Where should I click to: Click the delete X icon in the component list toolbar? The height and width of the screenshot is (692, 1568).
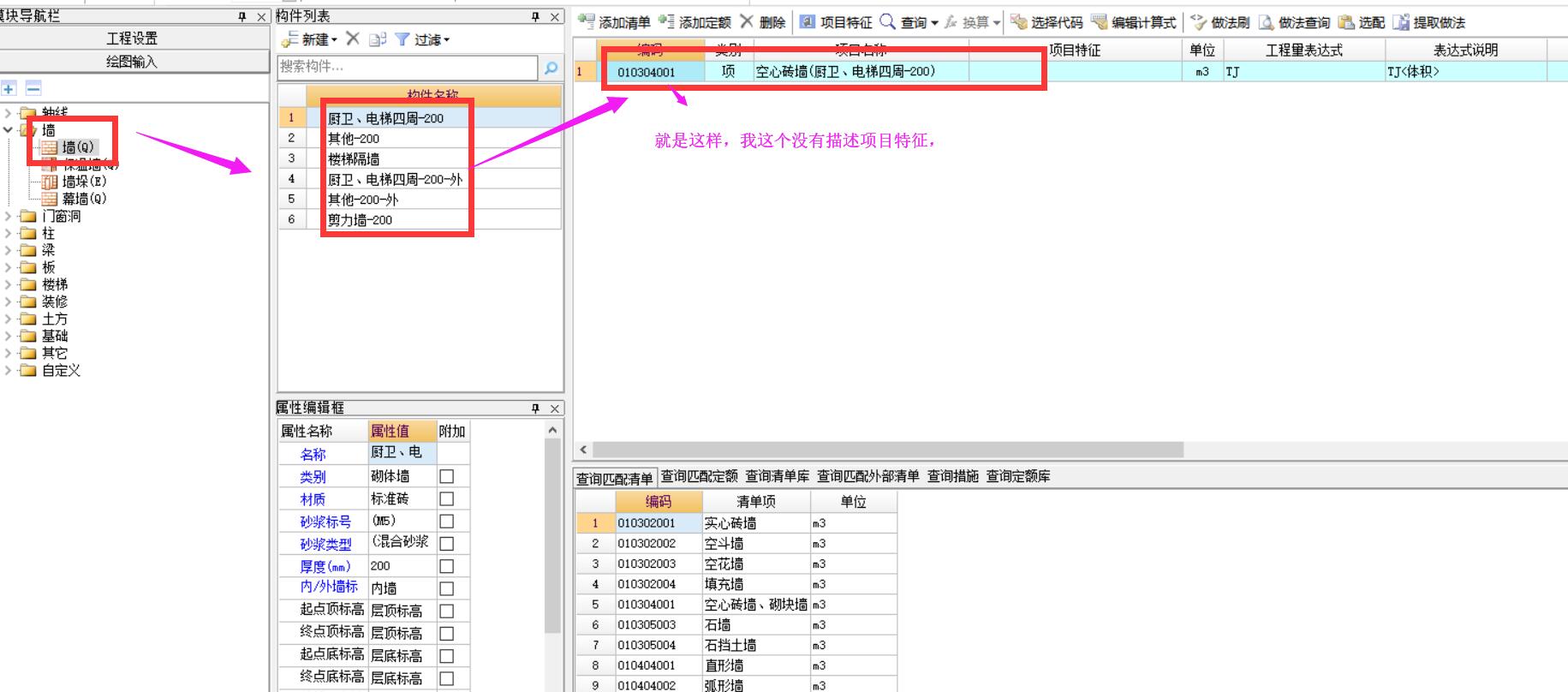(x=353, y=39)
